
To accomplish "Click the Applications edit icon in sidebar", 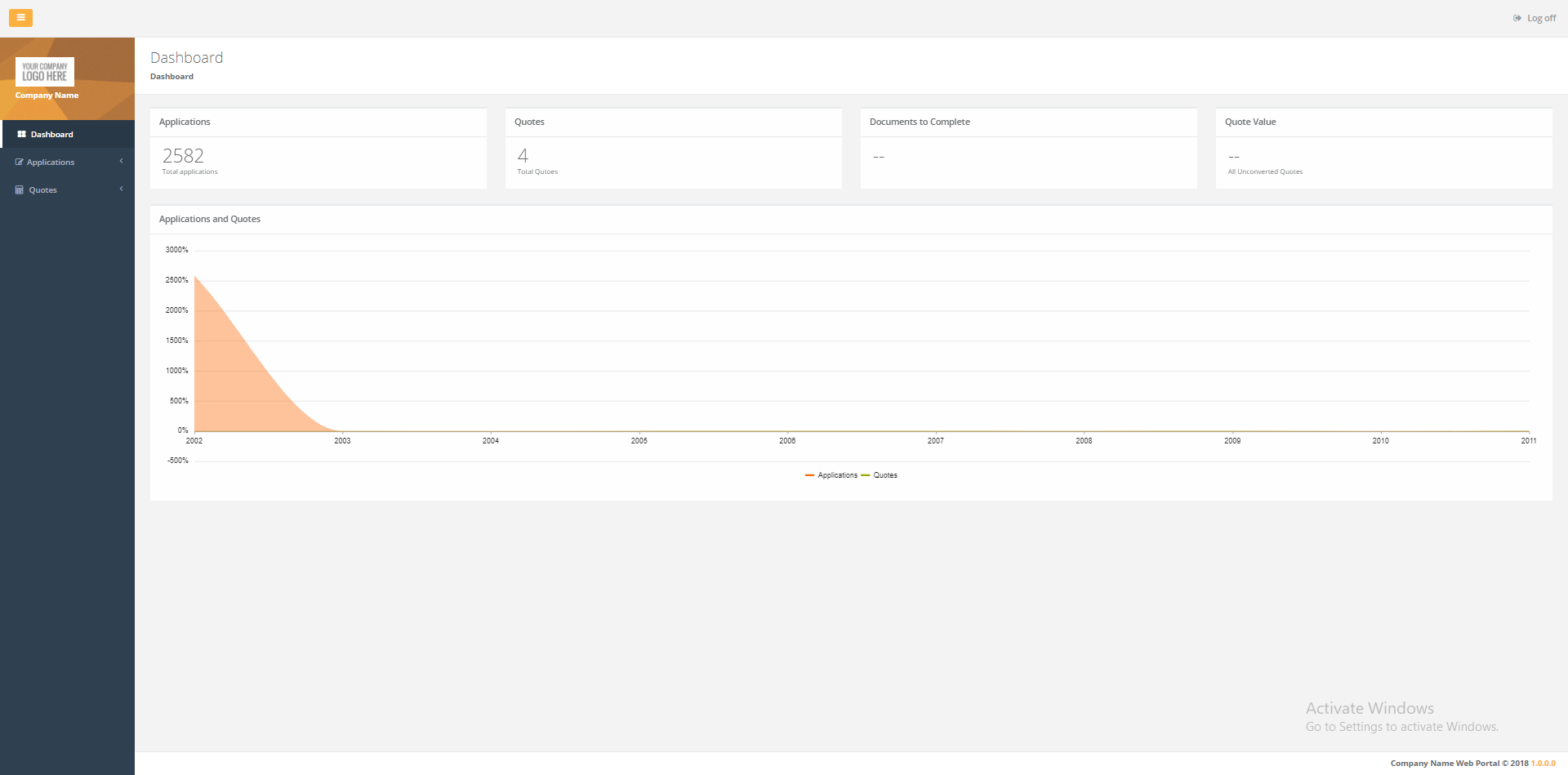I will (20, 162).
